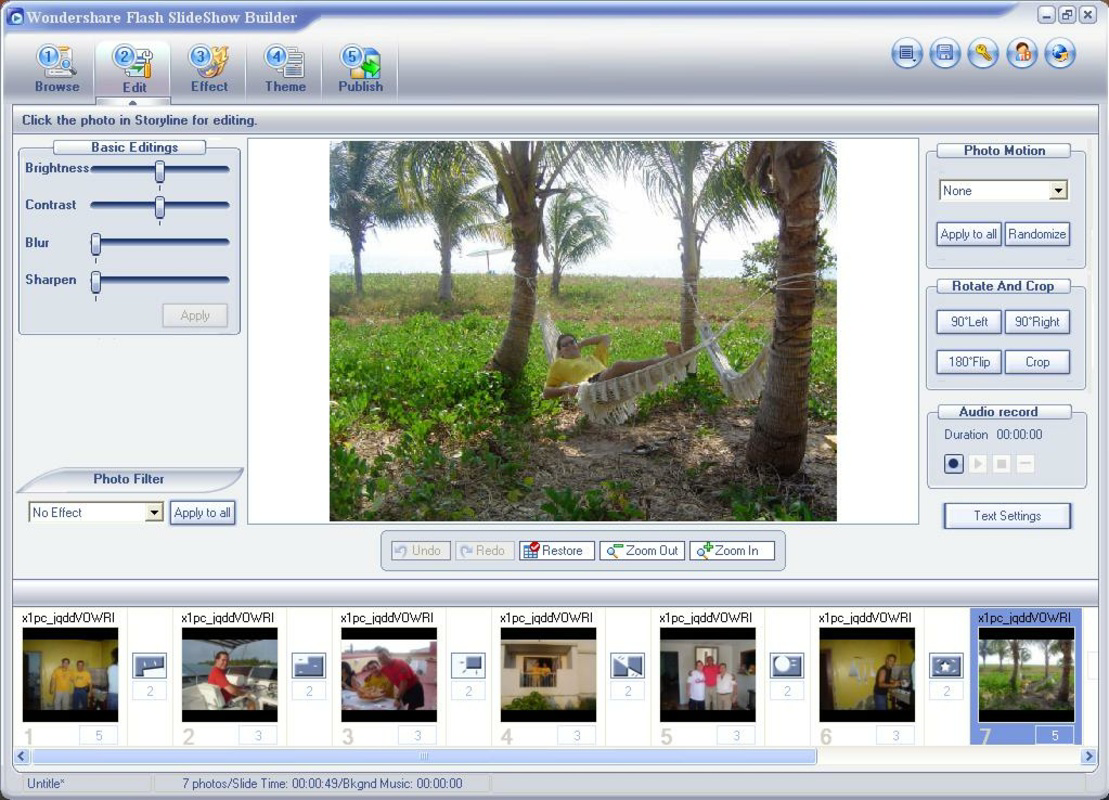Click circle transition icon between photos 5 and 6
This screenshot has height=800, width=1109.
point(786,666)
